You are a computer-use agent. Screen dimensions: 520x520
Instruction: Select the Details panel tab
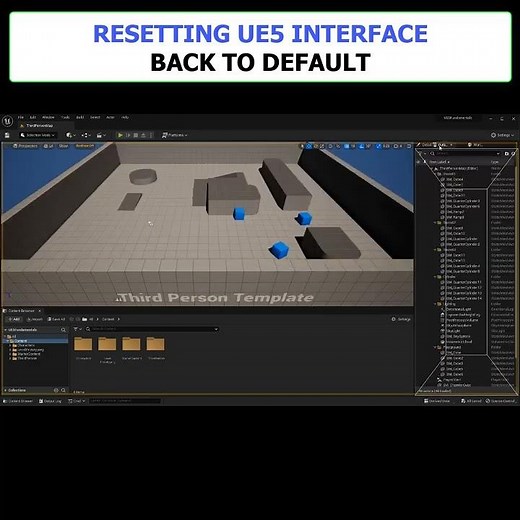point(425,145)
